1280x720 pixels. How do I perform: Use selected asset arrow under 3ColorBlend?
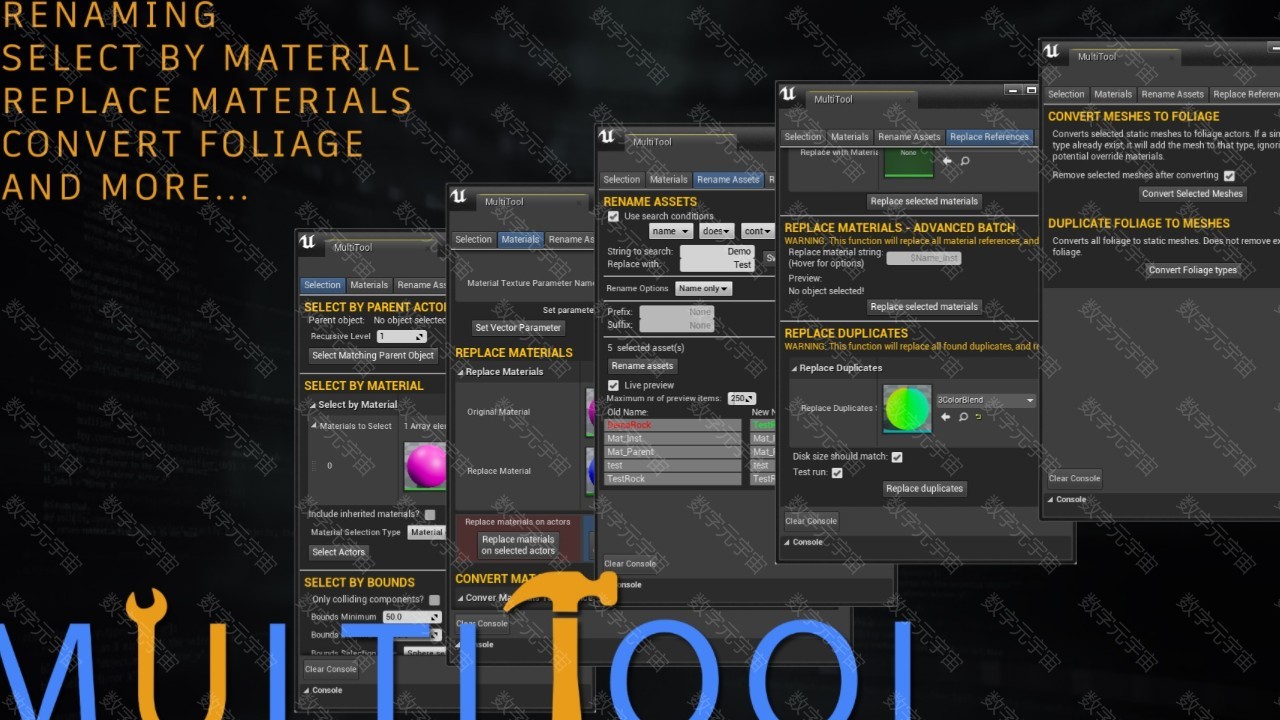coord(946,417)
